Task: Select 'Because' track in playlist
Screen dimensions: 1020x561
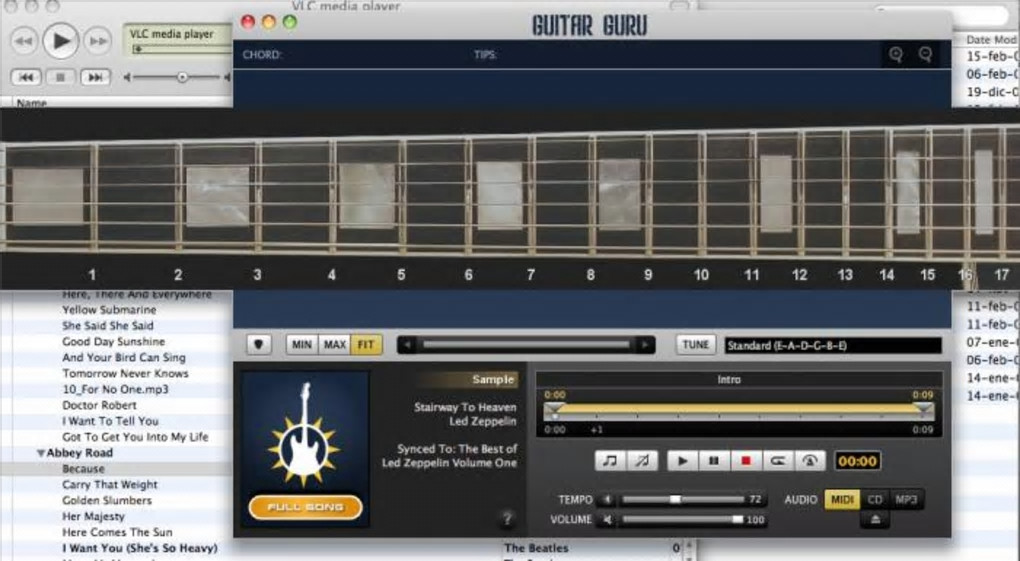Action: (x=83, y=469)
